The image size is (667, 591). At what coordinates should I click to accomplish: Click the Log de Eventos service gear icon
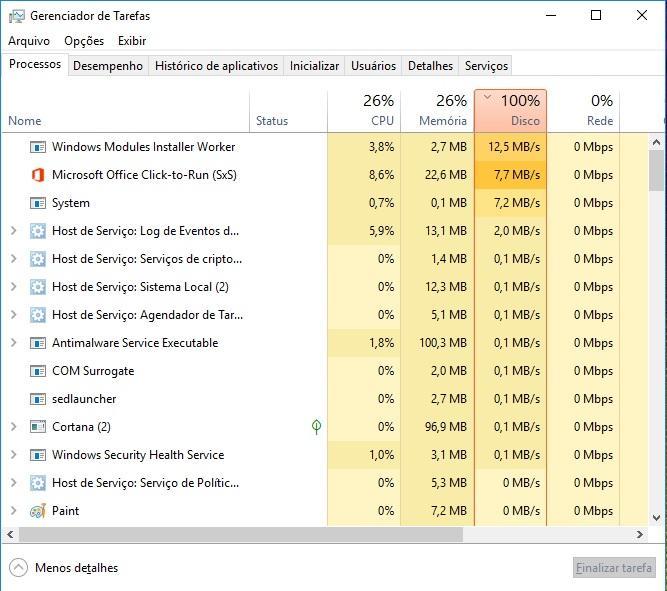(x=38, y=231)
